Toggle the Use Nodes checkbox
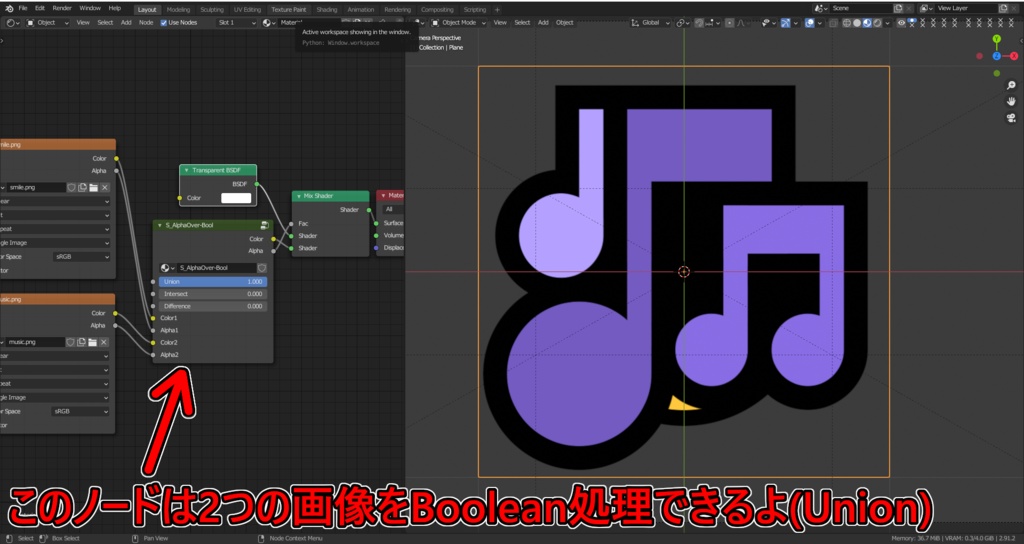The image size is (1024, 544). (x=164, y=22)
